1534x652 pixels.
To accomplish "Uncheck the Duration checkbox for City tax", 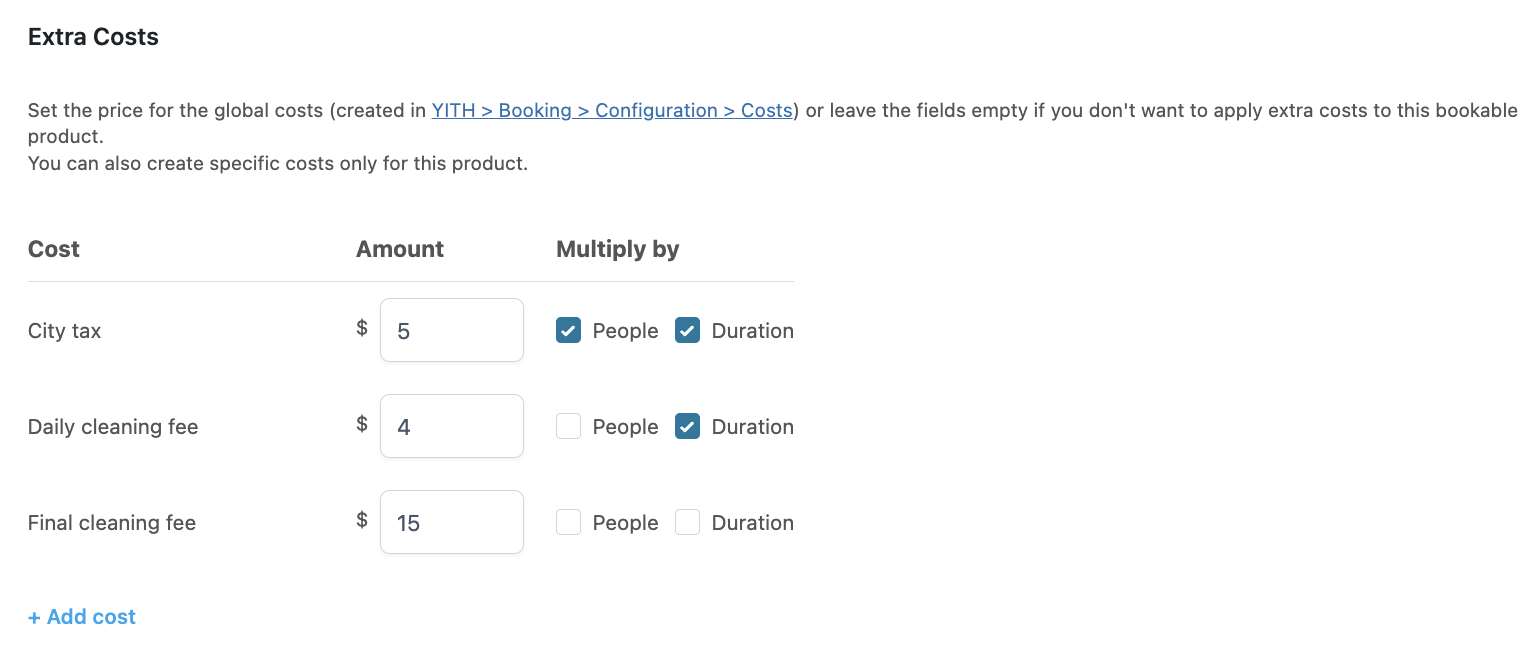I will (x=687, y=331).
